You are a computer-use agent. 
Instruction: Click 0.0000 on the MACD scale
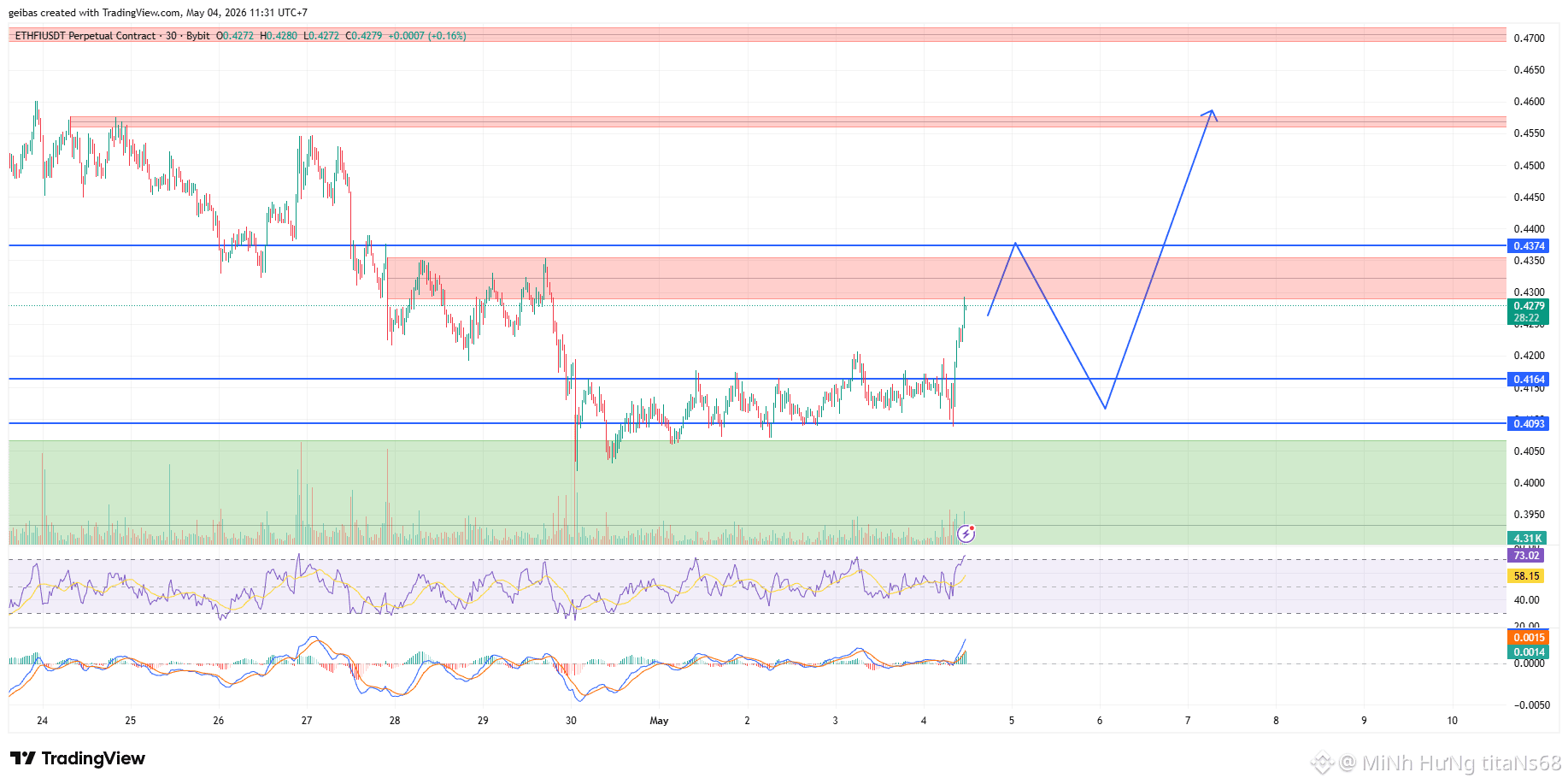pyautogui.click(x=1530, y=663)
